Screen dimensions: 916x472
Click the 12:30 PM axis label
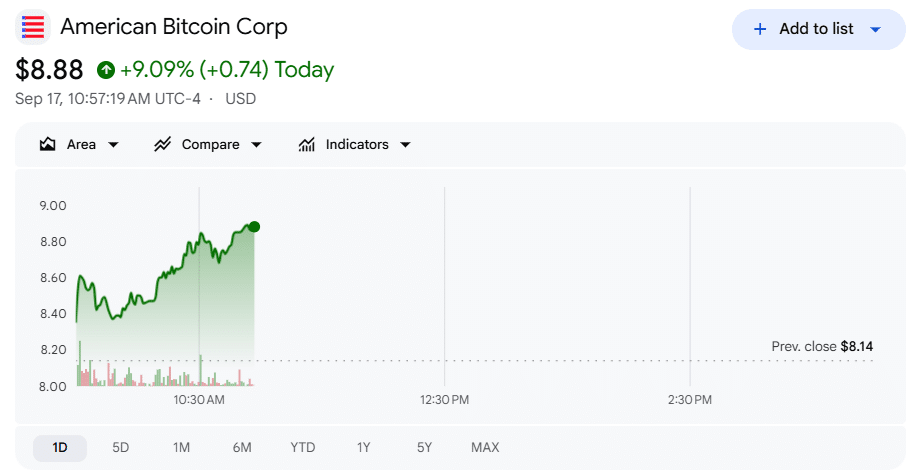445,400
